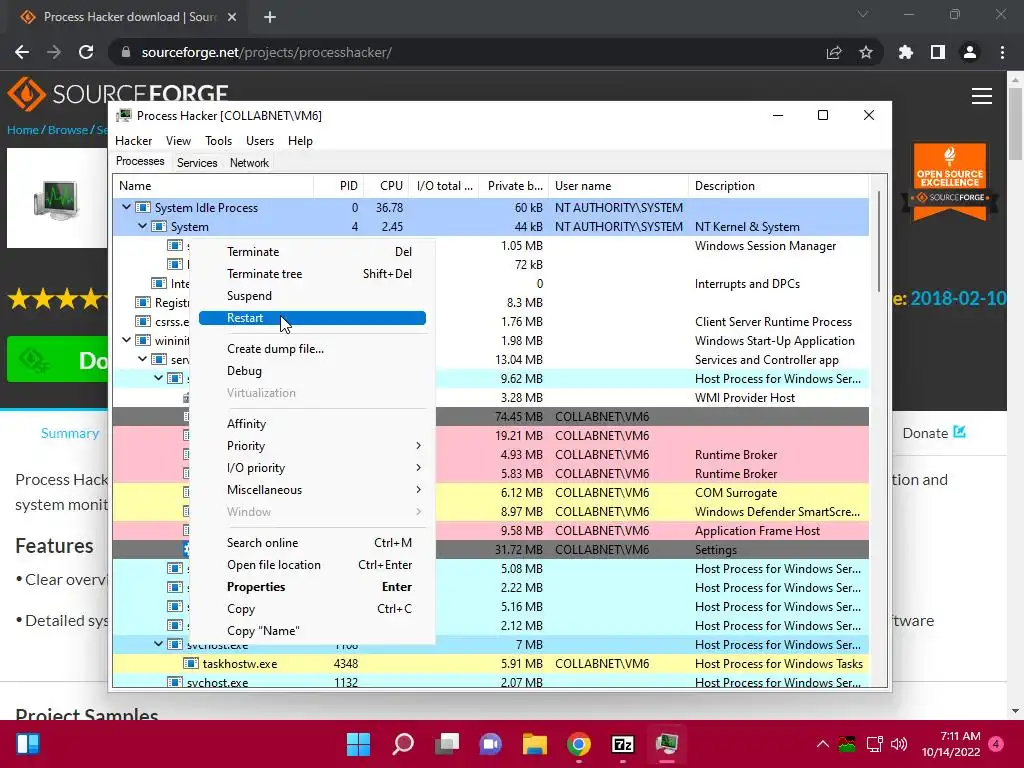Open File Explorer from the taskbar
The image size is (1024, 768).
pyautogui.click(x=534, y=744)
